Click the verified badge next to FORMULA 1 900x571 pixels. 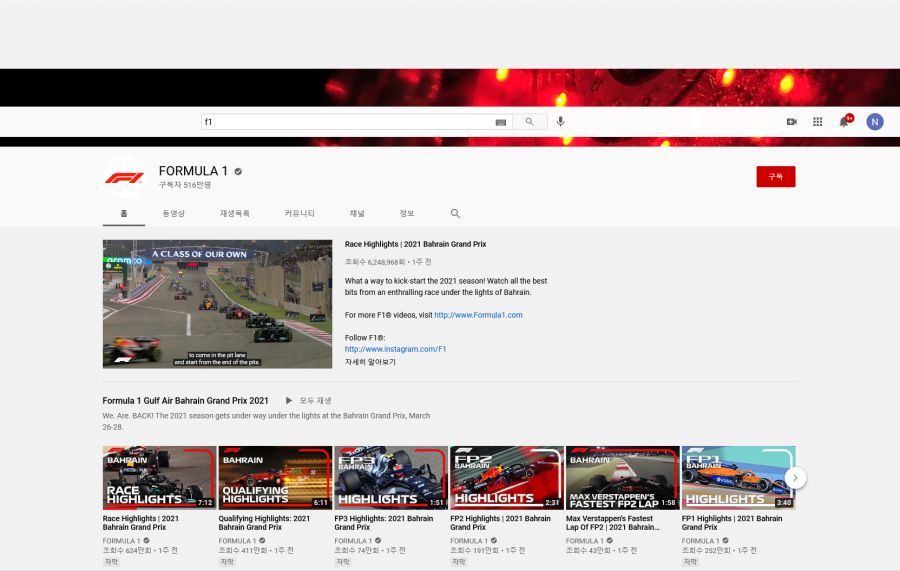point(238,171)
